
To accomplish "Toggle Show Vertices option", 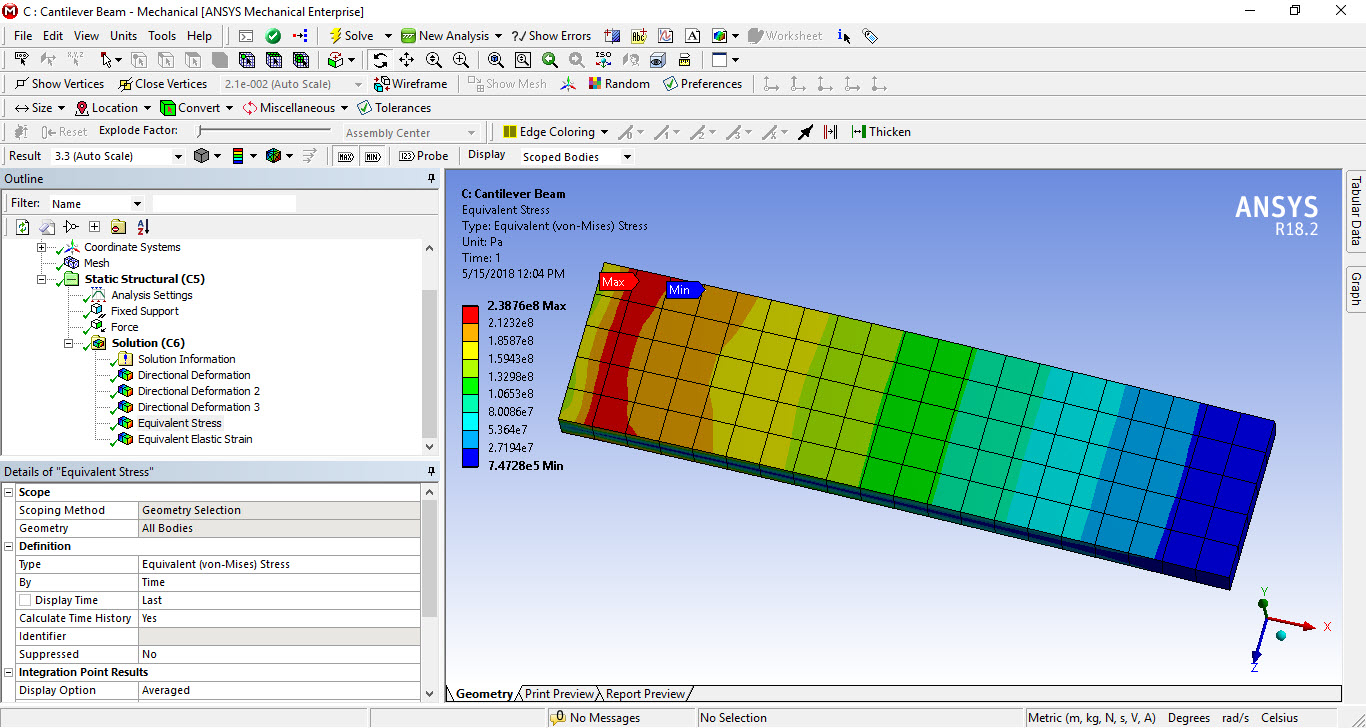I will [60, 84].
